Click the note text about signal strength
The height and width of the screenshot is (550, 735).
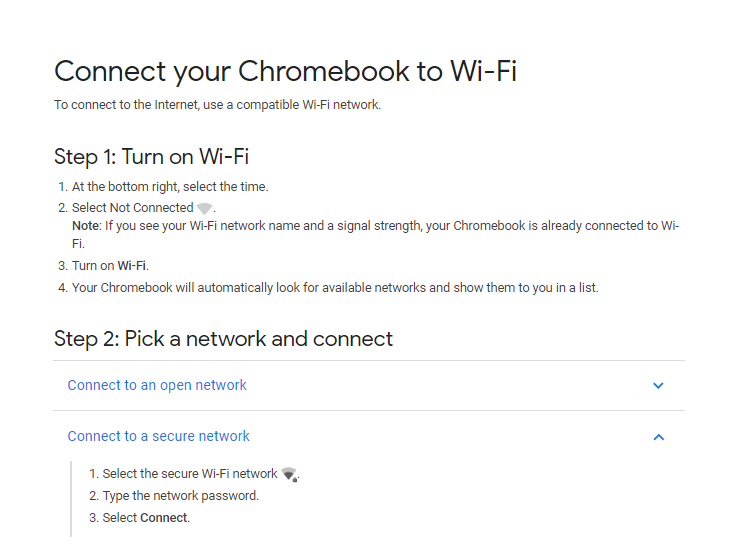point(390,226)
